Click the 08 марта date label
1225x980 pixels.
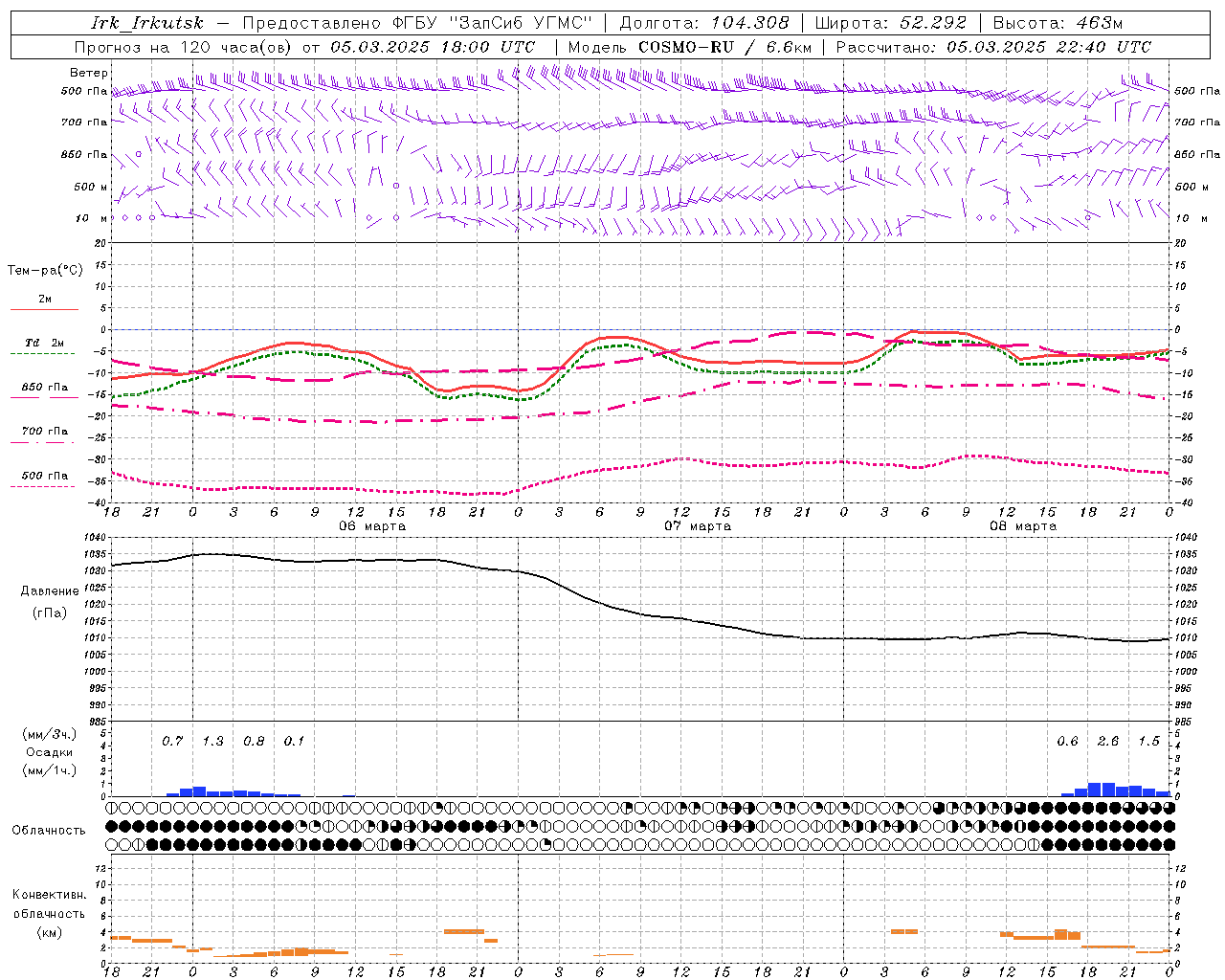1023,526
